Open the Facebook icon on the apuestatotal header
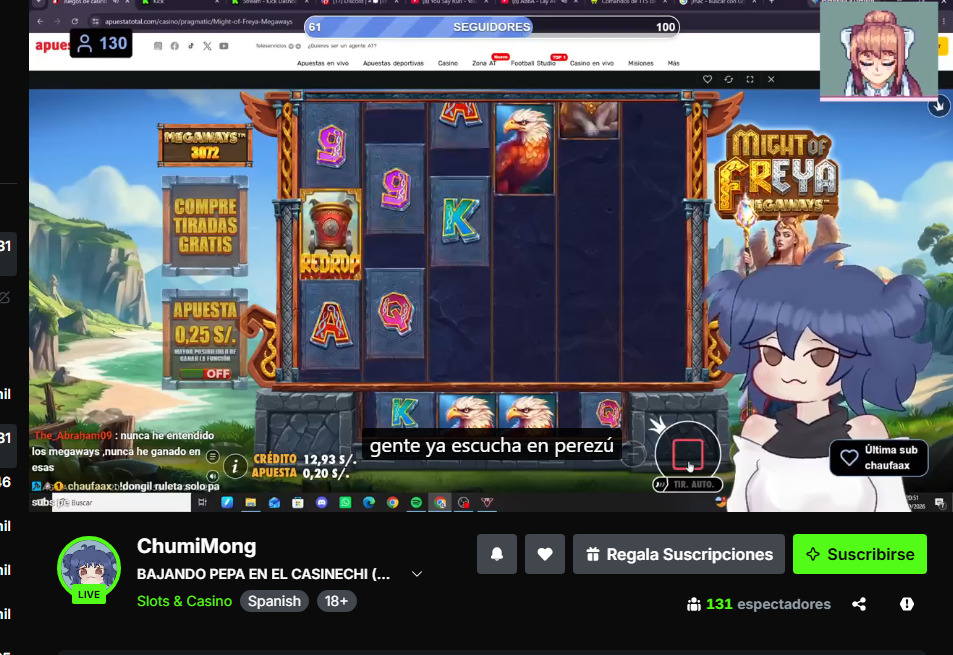953x655 pixels. [174, 46]
